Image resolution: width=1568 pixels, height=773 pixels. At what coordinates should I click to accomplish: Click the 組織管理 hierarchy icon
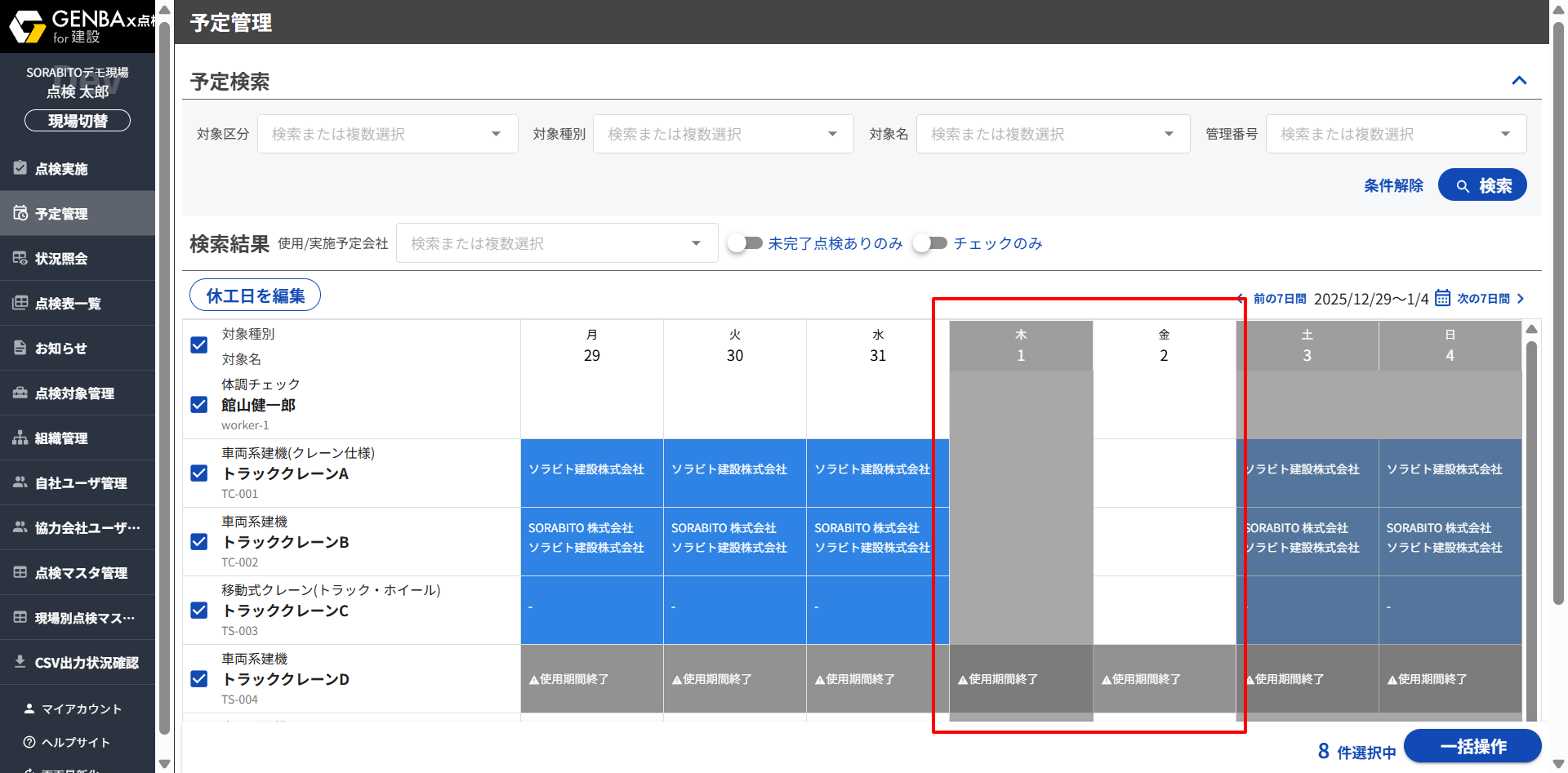(x=20, y=438)
